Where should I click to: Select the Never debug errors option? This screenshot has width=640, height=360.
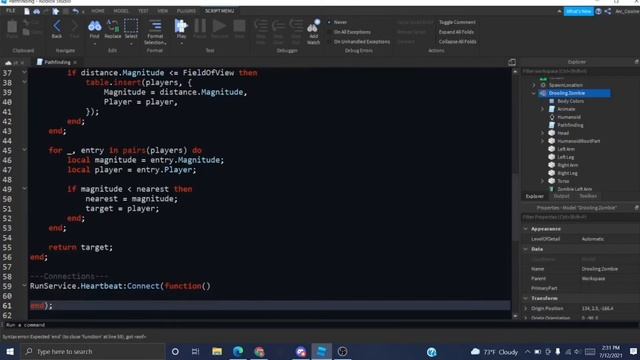[x=338, y=22]
